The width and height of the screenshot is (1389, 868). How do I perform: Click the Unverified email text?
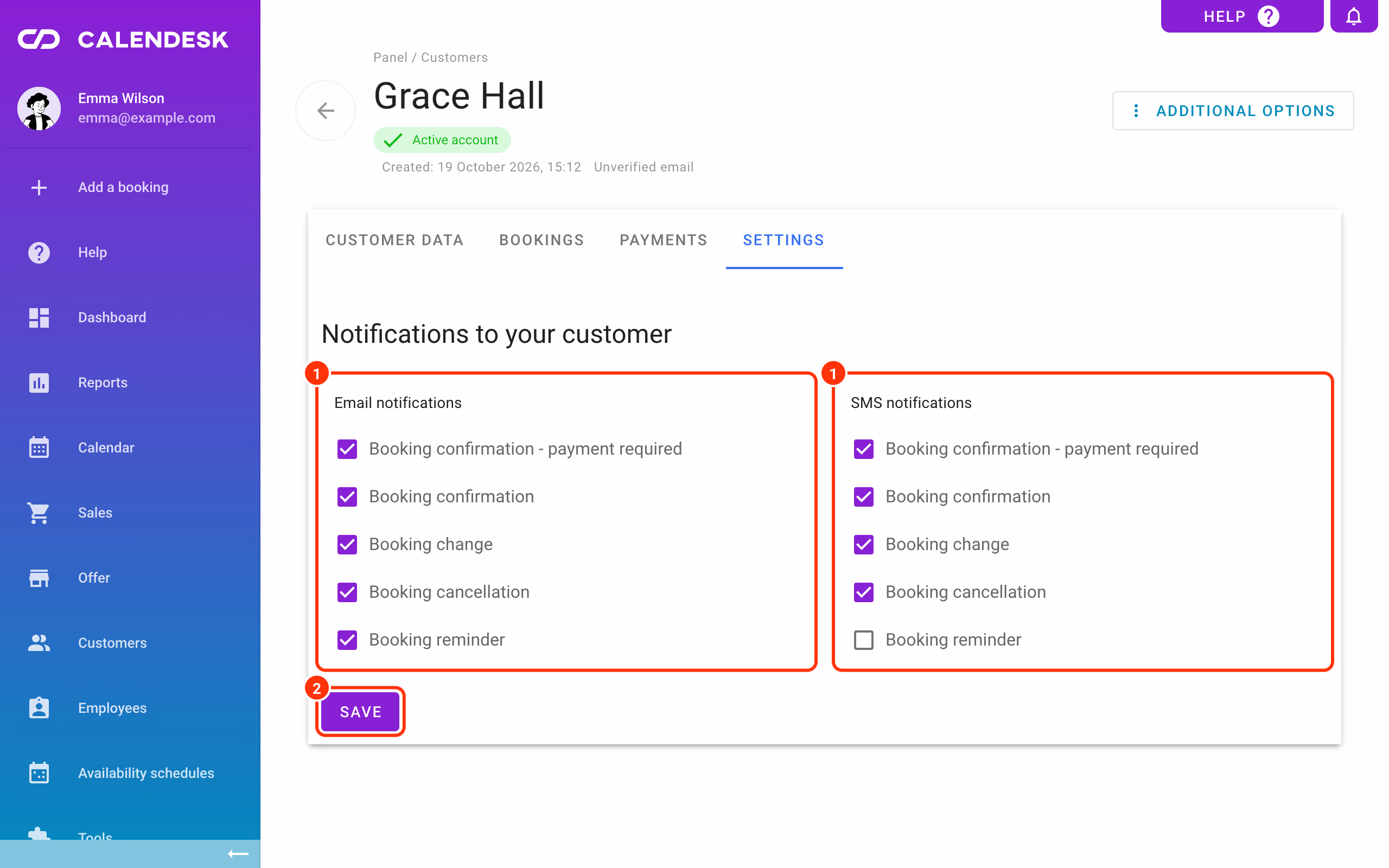click(x=643, y=167)
